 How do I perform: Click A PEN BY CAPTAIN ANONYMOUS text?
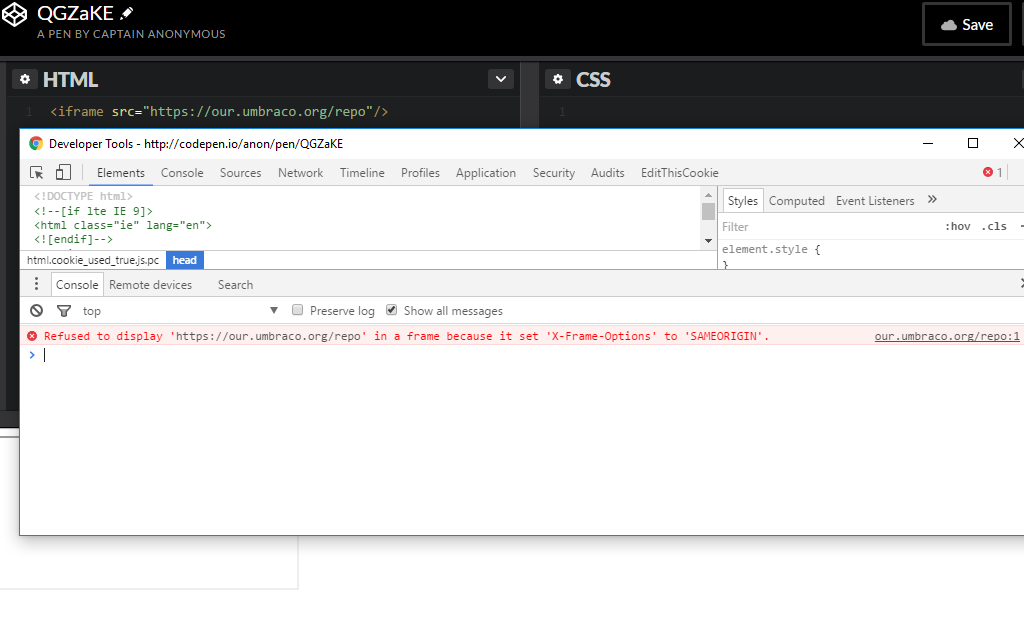[x=131, y=34]
